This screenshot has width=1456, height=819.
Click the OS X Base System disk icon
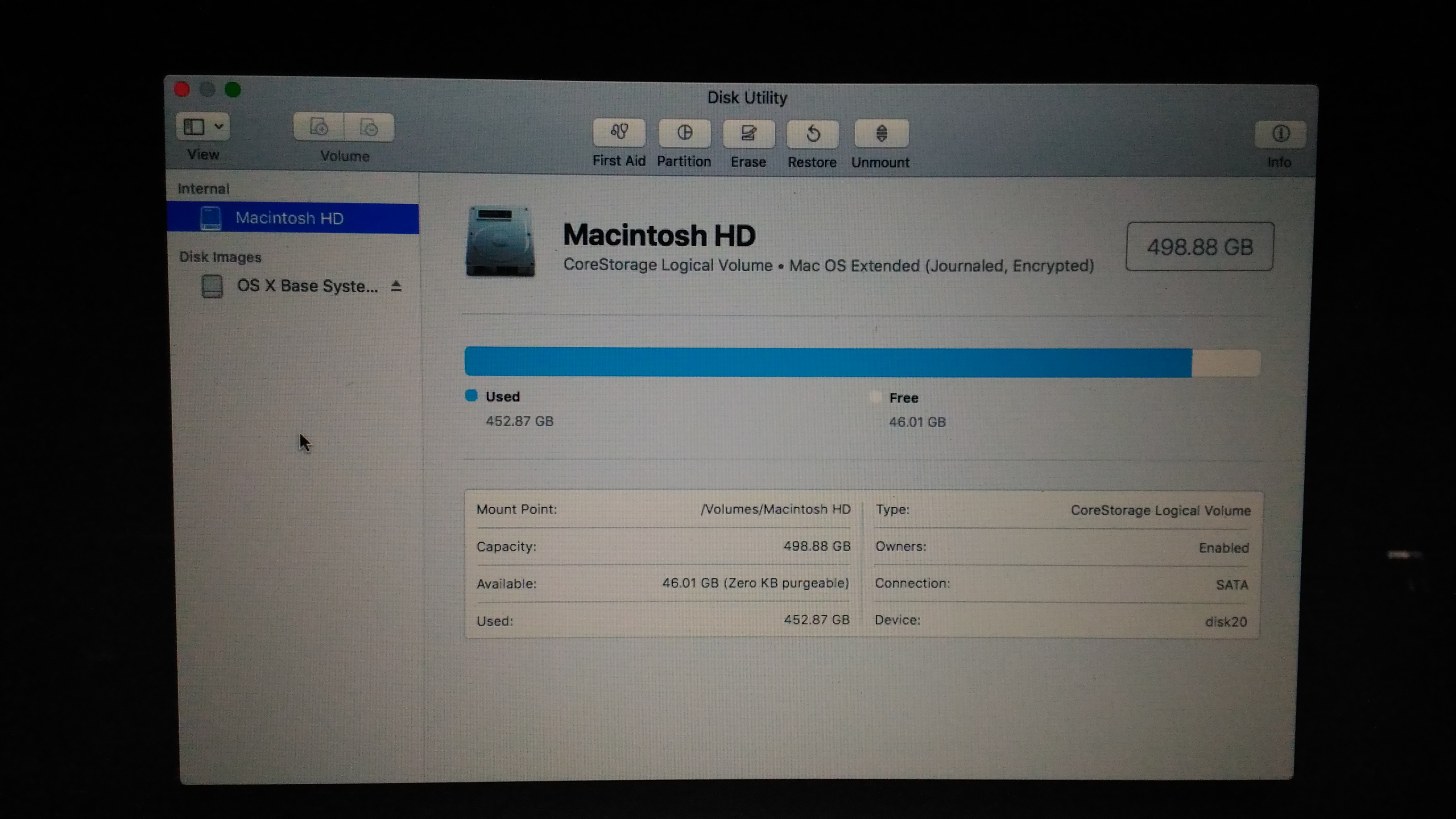coord(212,286)
